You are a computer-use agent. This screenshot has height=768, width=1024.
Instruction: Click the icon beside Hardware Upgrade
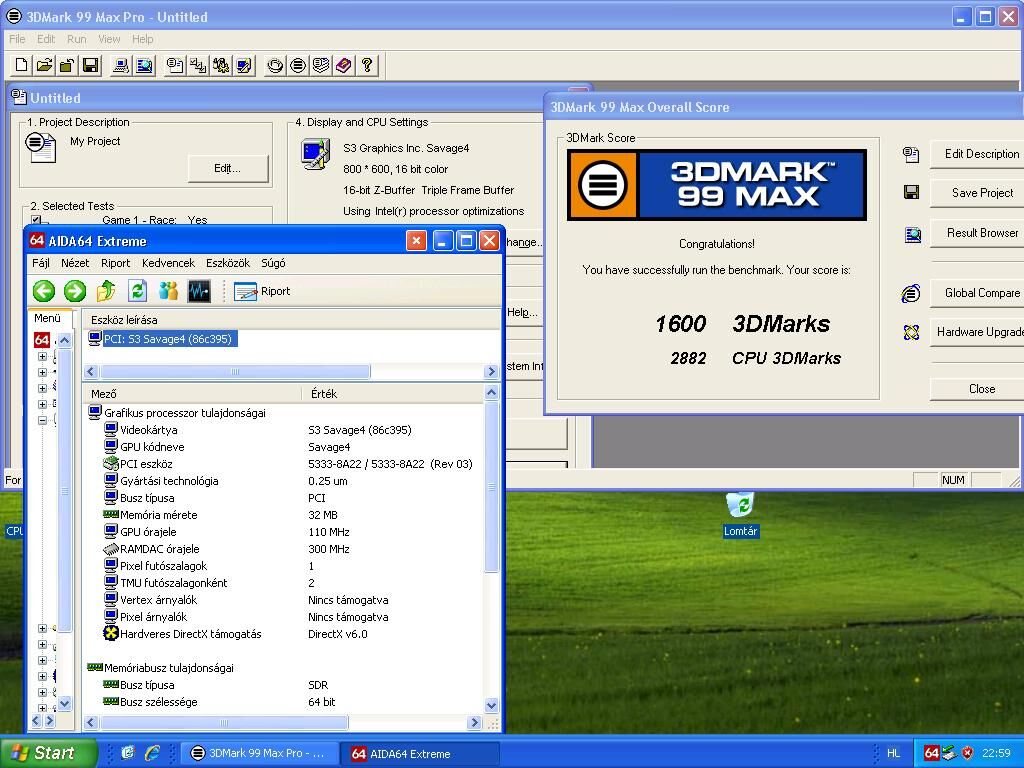coord(911,332)
